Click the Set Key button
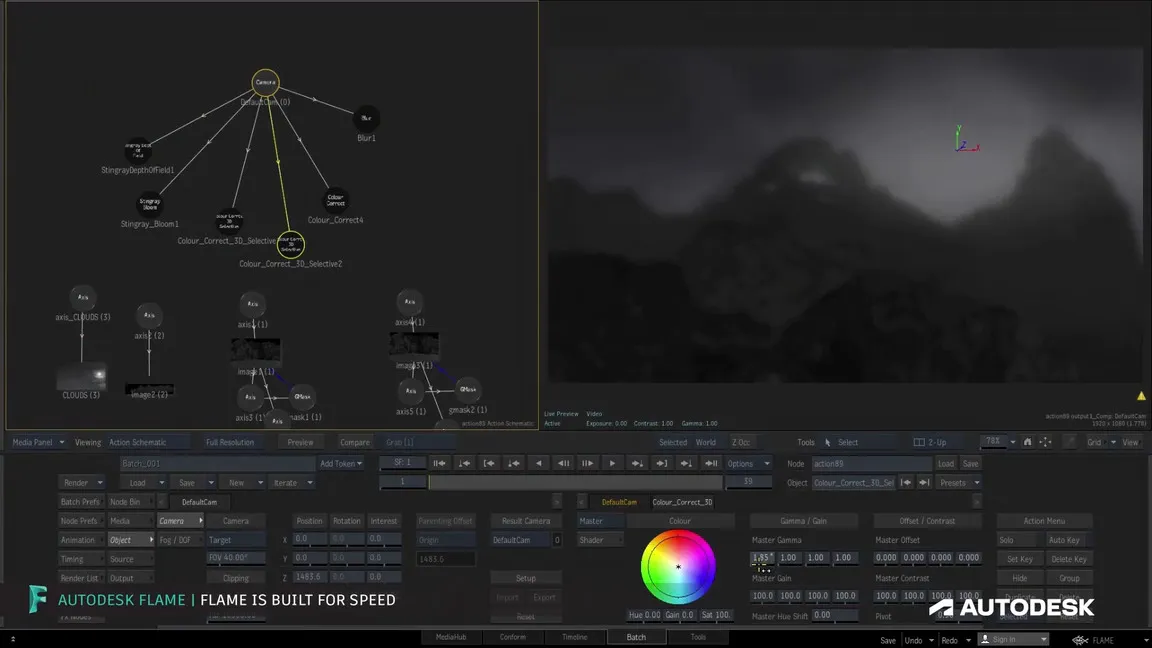This screenshot has height=648, width=1152. (x=1019, y=558)
